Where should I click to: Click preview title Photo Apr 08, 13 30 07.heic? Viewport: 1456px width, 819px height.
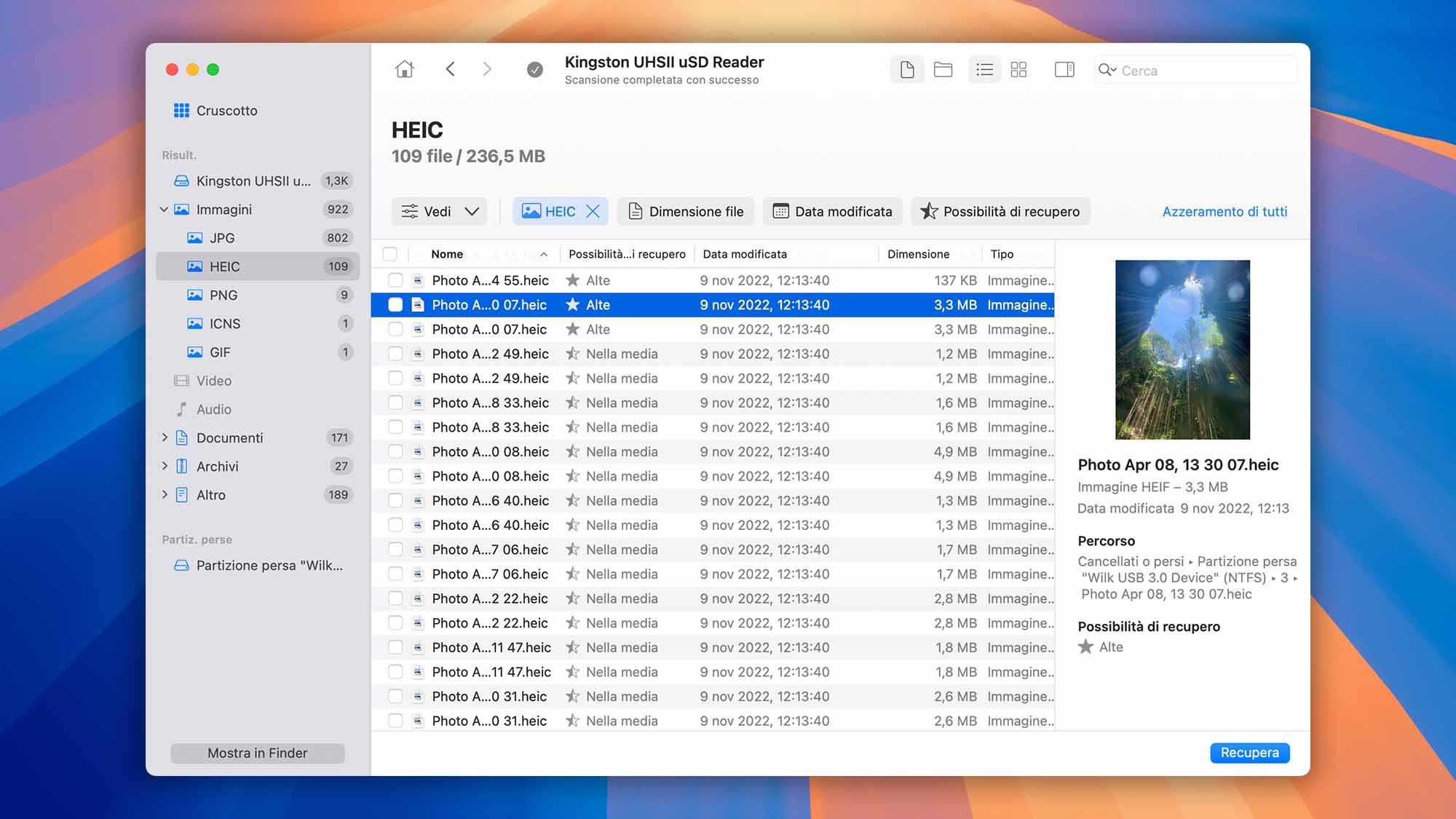tap(1178, 464)
